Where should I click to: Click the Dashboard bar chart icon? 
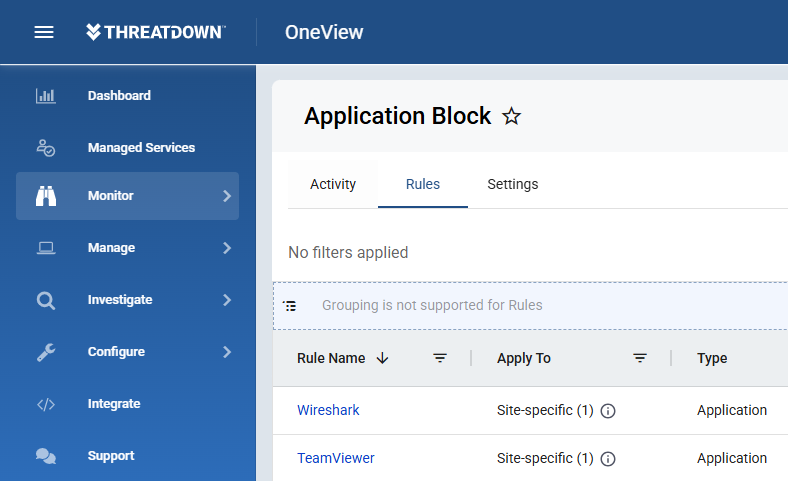[46, 95]
